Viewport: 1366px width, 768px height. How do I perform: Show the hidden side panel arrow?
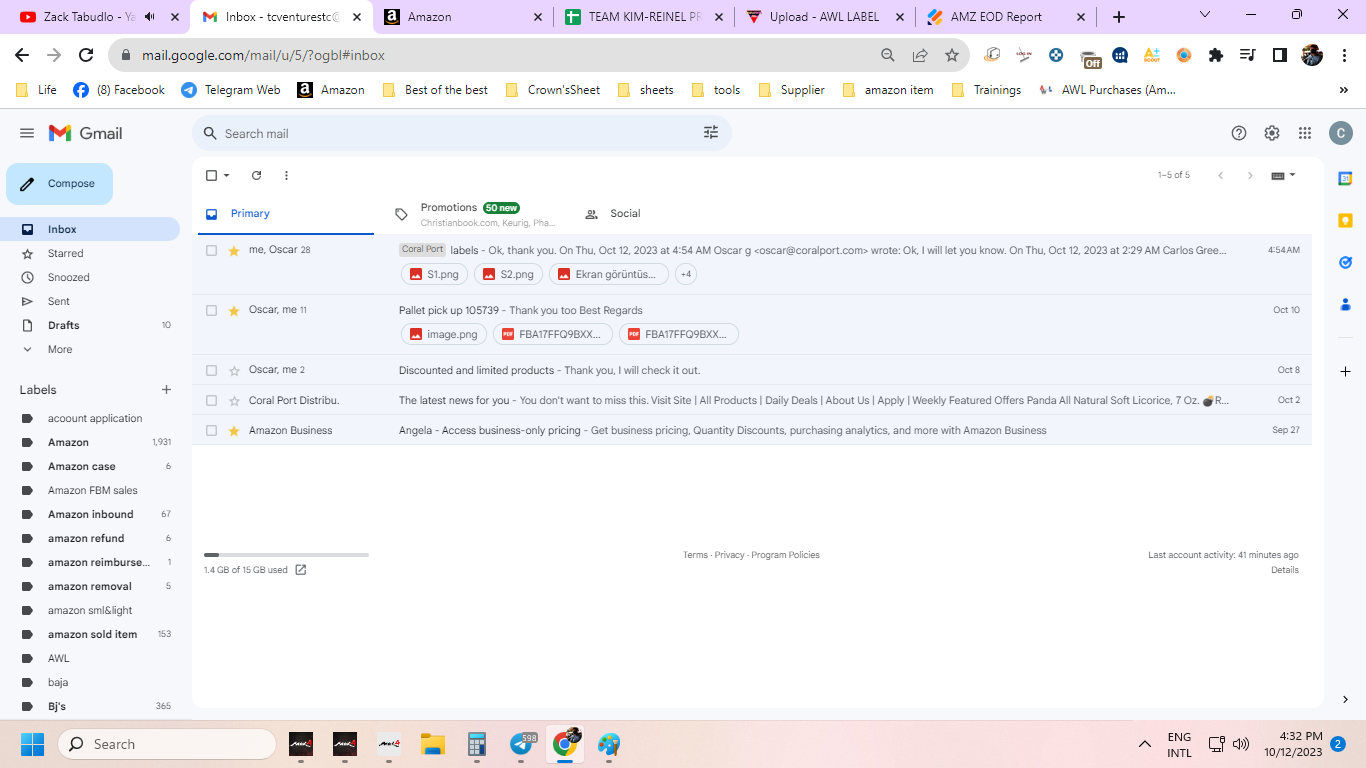point(1345,700)
